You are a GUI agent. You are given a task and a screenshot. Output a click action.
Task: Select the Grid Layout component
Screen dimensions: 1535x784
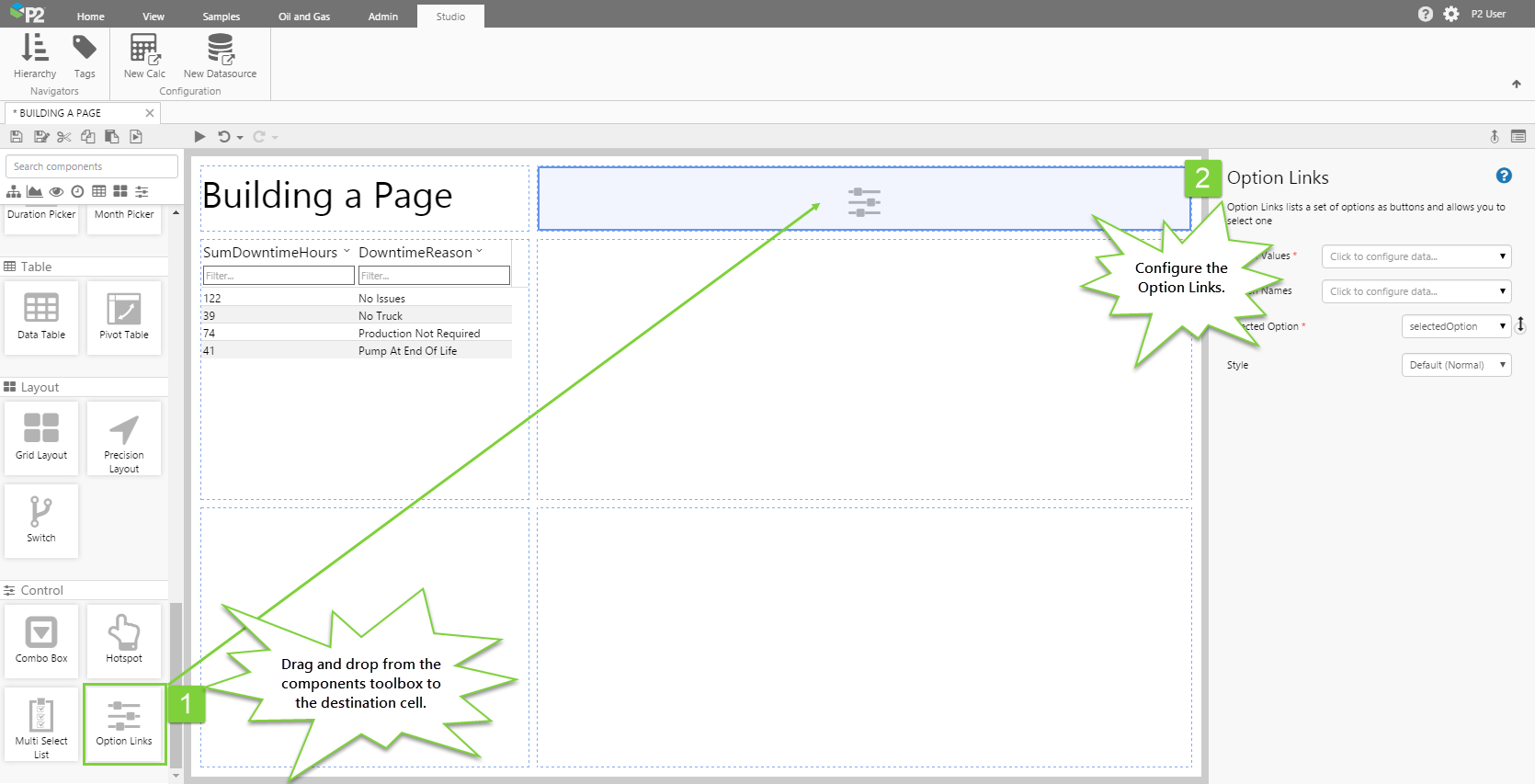pos(41,438)
